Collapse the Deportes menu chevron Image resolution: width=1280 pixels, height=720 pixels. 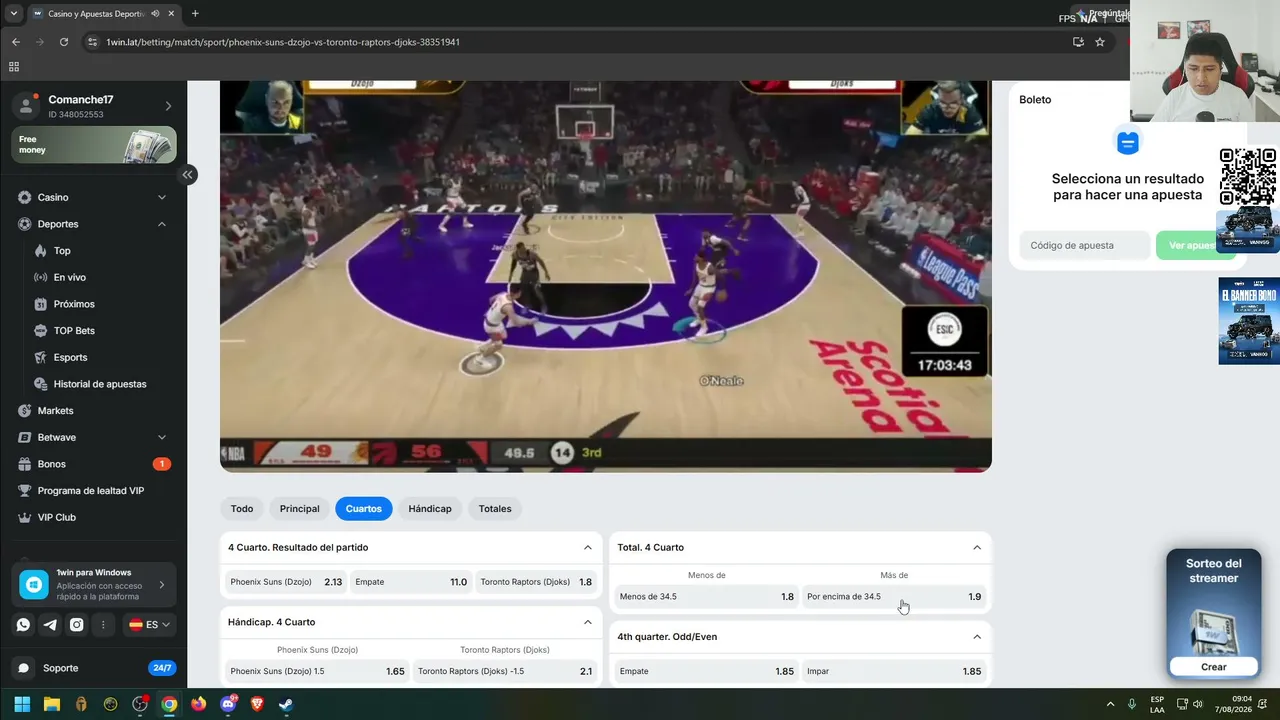(162, 224)
